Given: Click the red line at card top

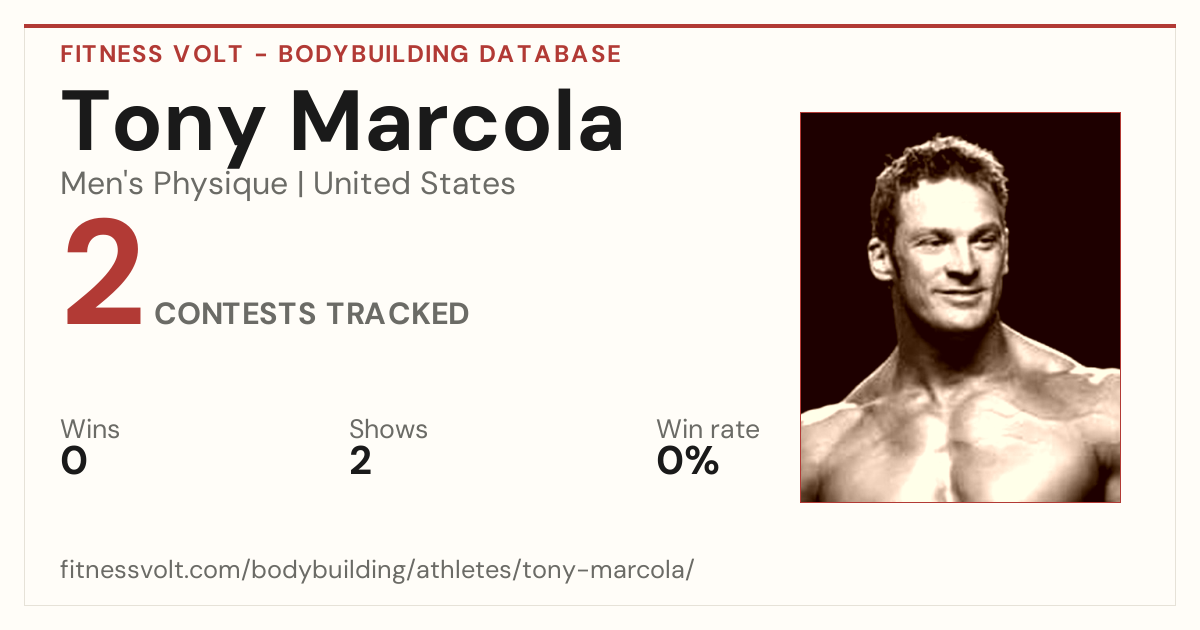Looking at the screenshot, I should 600,26.
